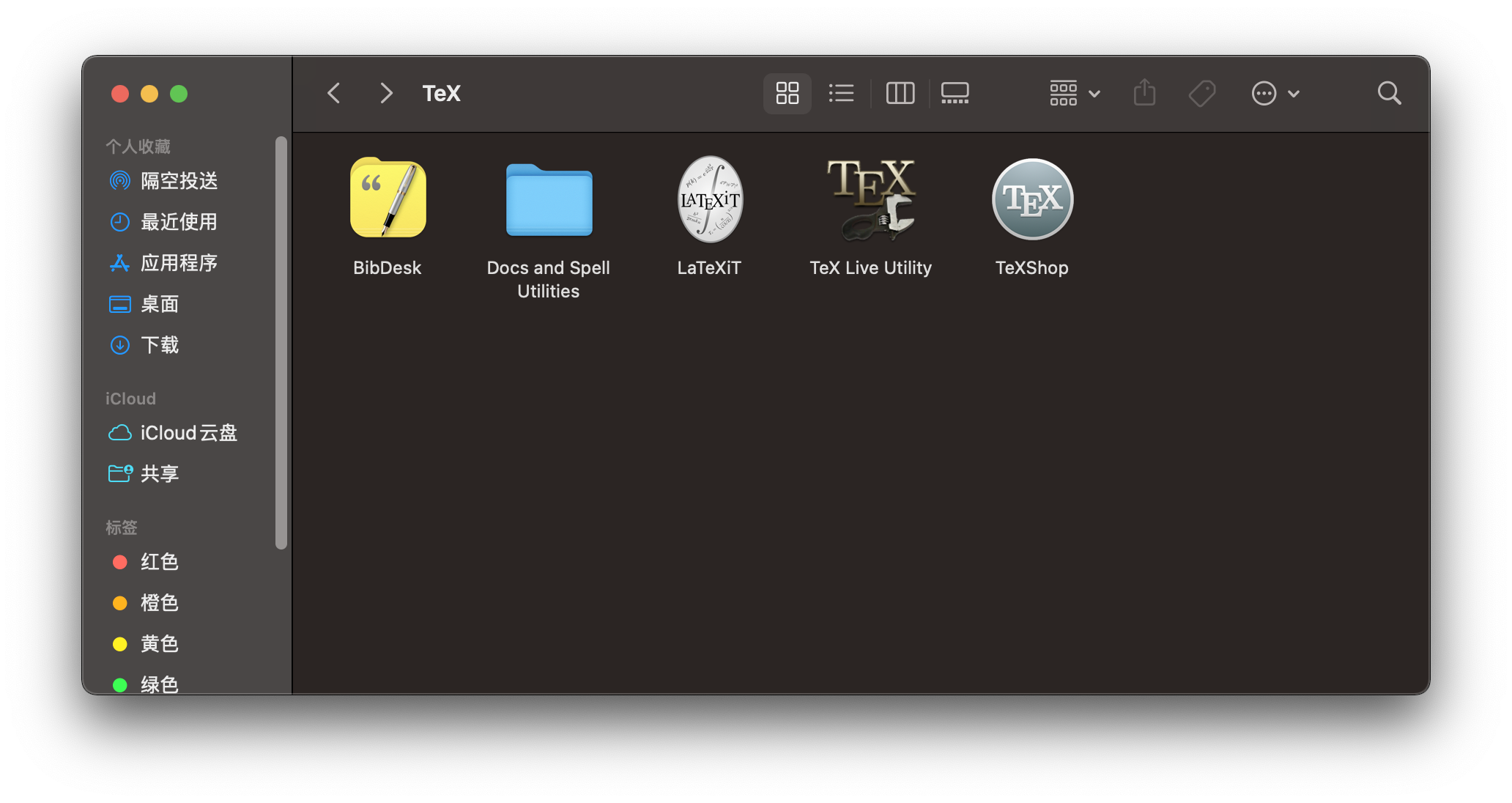
Task: Click the tag edit toolbar icon
Action: coord(1201,93)
